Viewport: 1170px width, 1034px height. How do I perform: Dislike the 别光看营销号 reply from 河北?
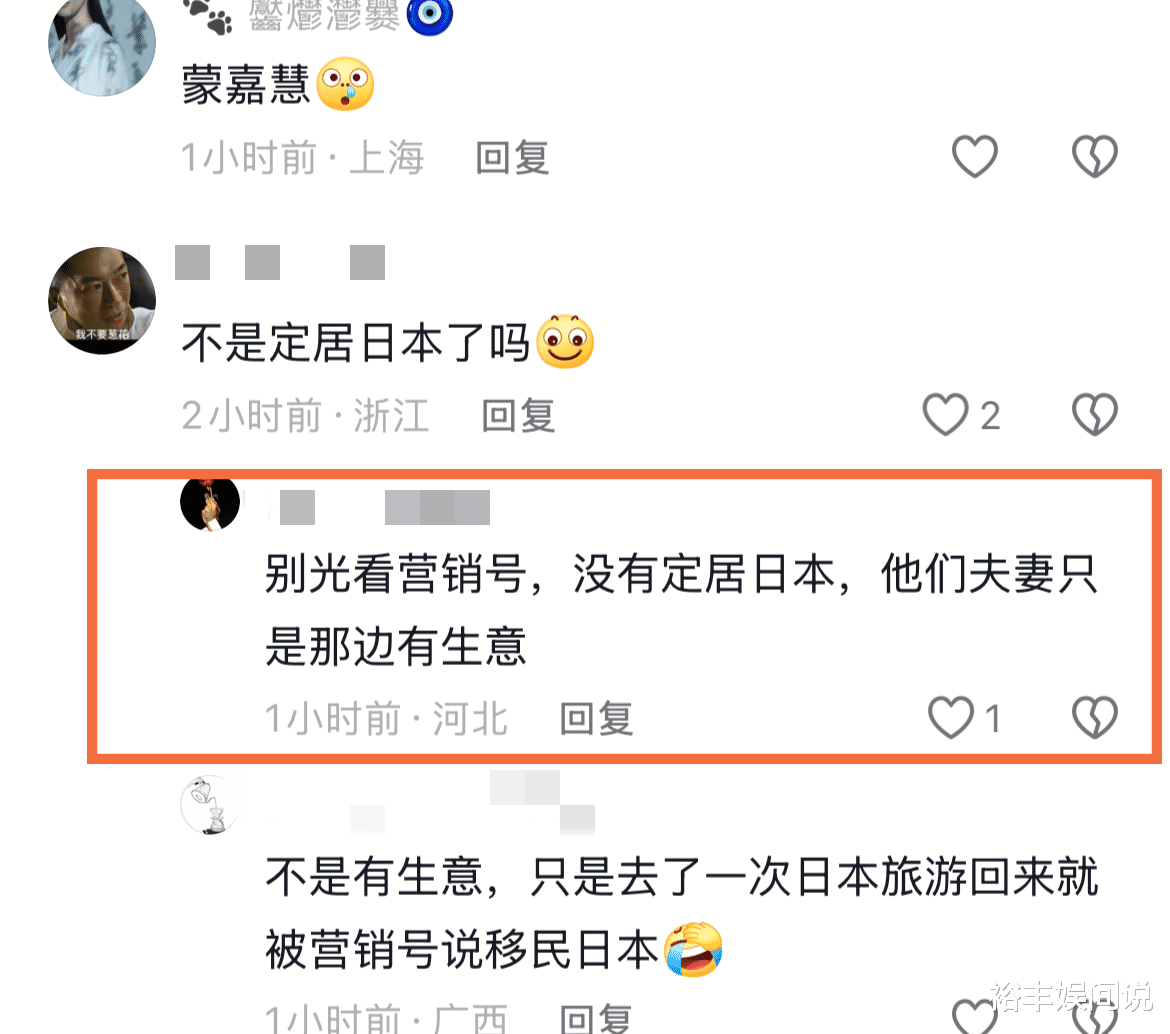click(1095, 718)
